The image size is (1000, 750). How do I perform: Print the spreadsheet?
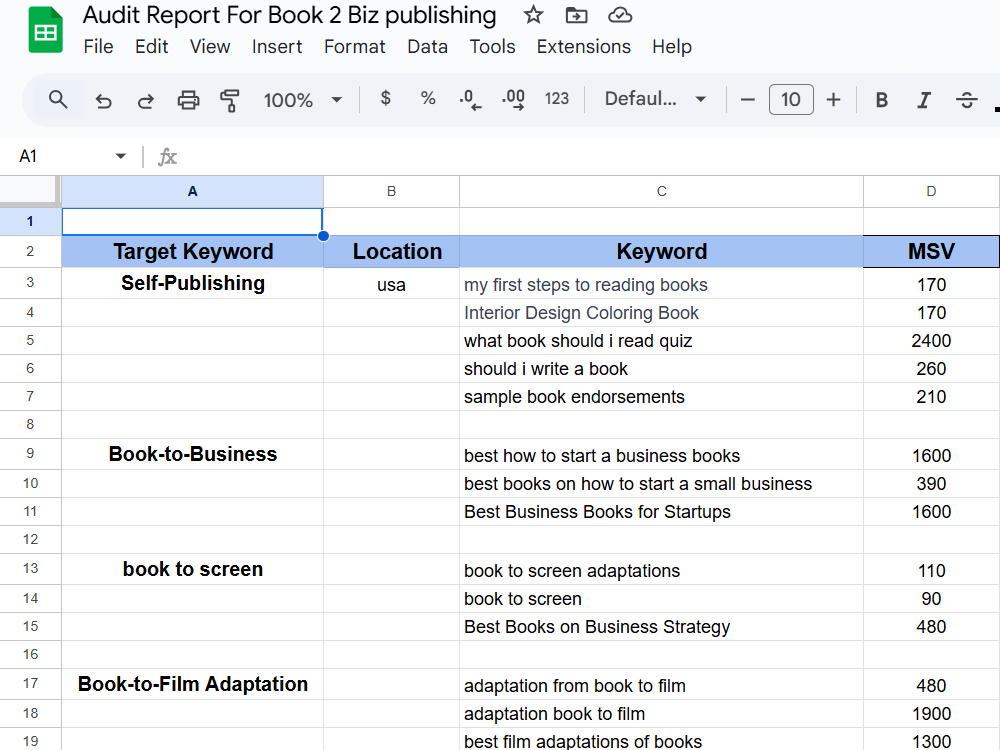tap(188, 100)
